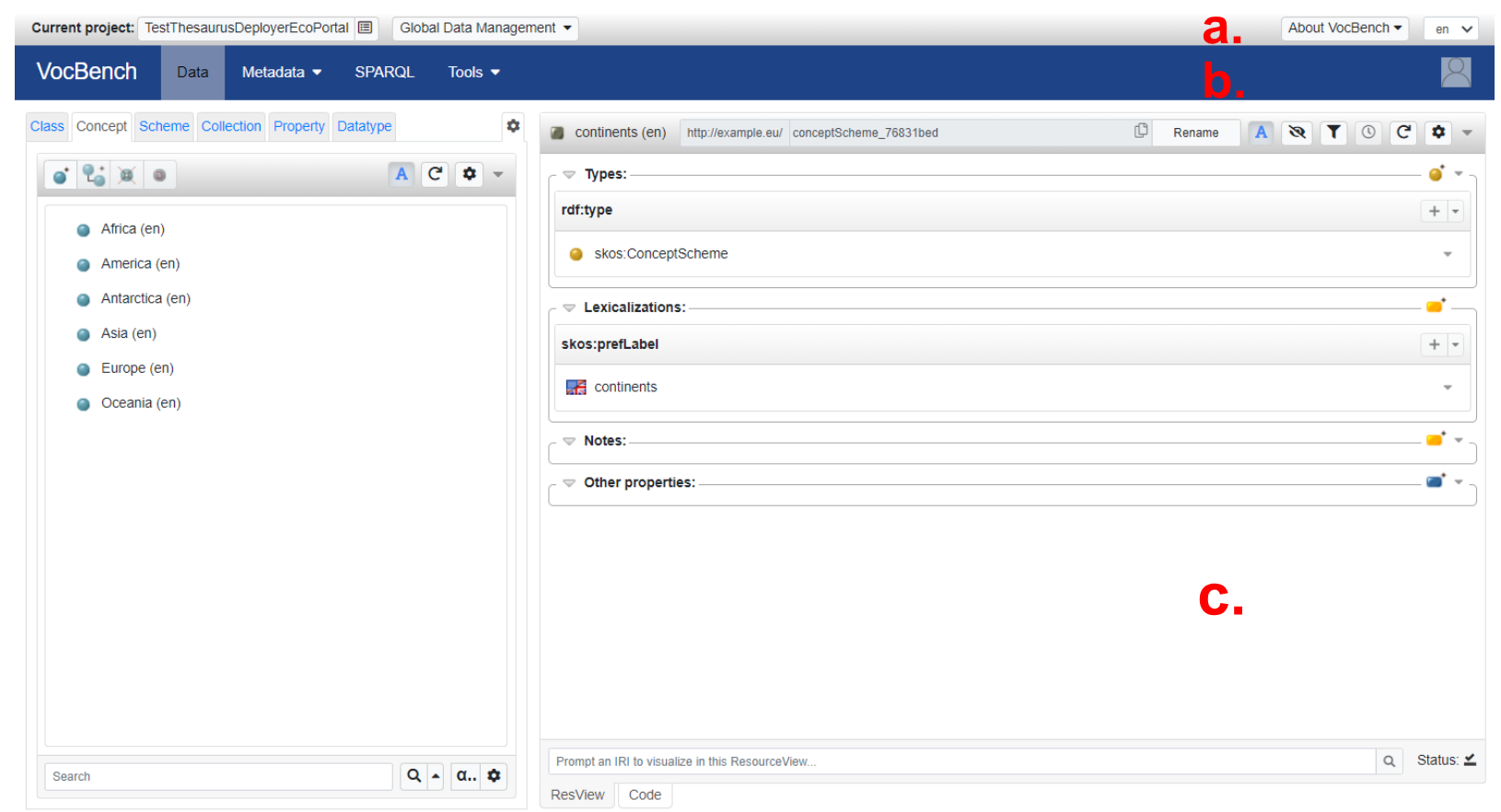Screen dimensions: 1501x812
Task: Open the project info icon beside project name
Action: tap(366, 28)
